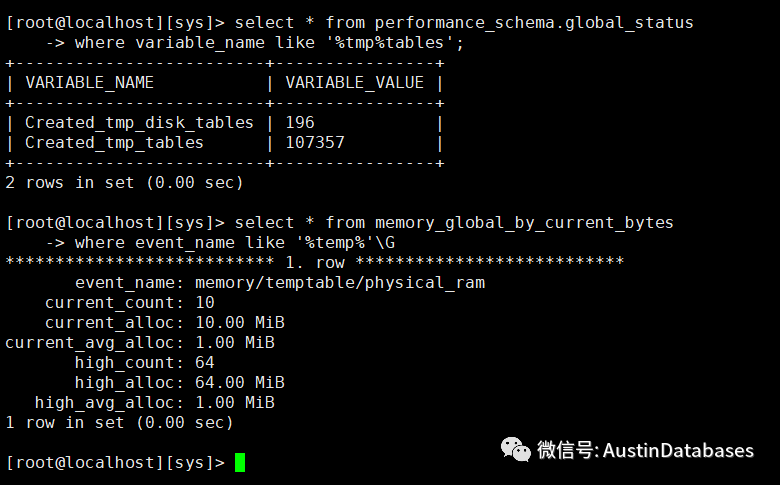780x485 pixels.
Task: Click the value 107357 in the table
Action: coord(315,143)
